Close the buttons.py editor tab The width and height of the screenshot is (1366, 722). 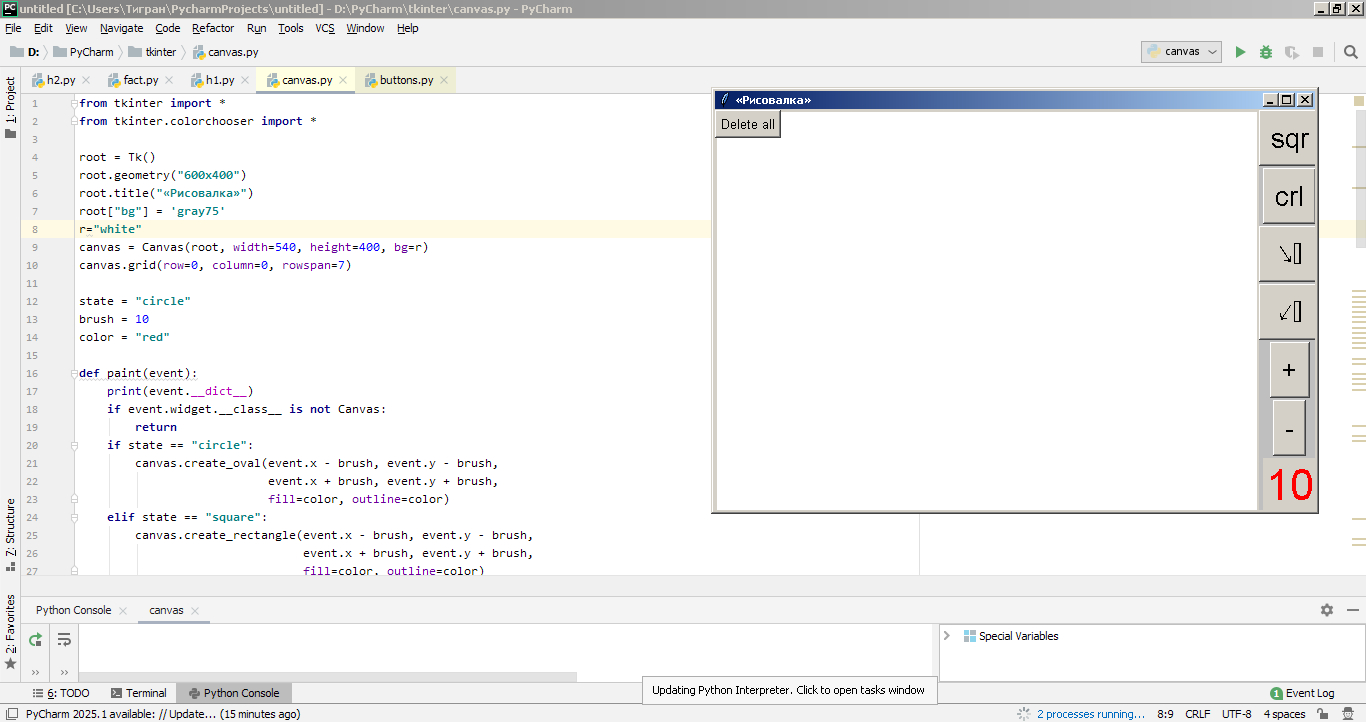click(444, 80)
